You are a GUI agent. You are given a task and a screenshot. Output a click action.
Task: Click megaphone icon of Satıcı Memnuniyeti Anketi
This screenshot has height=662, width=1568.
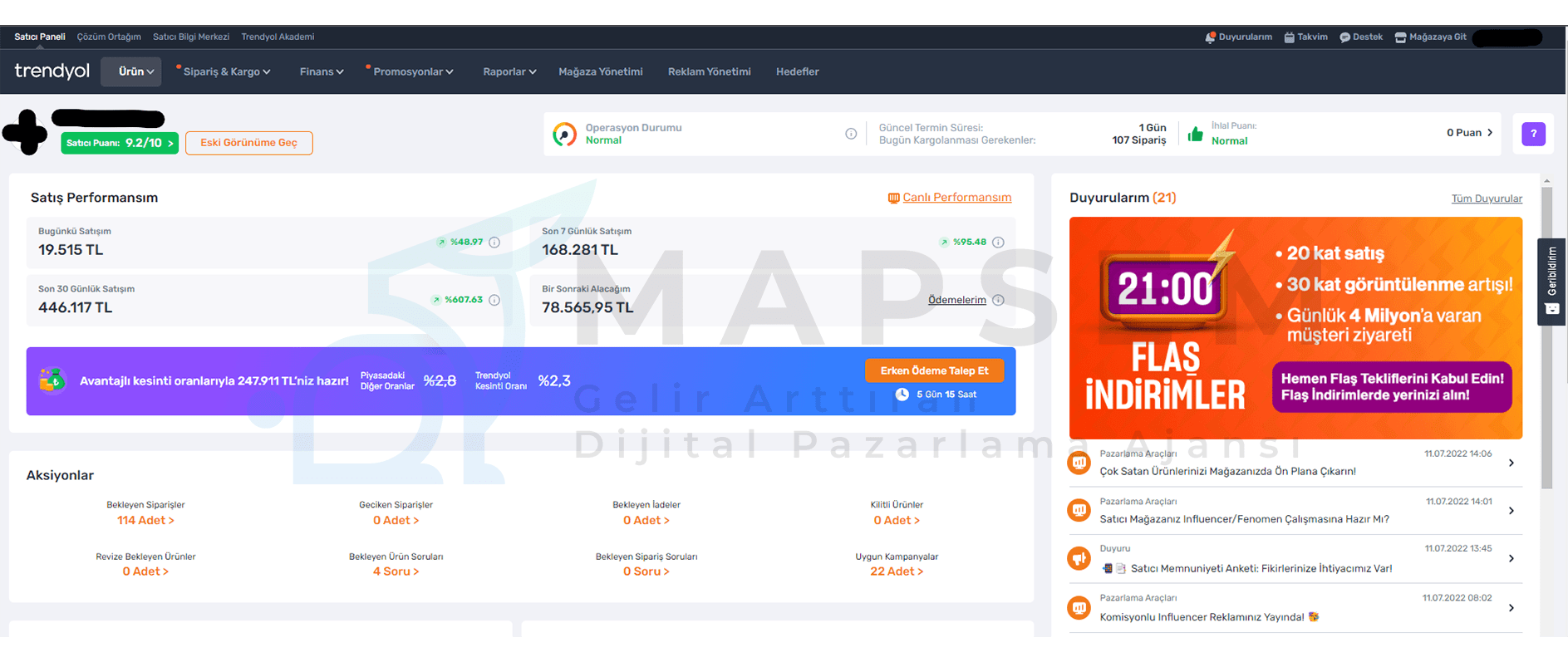pos(1079,558)
